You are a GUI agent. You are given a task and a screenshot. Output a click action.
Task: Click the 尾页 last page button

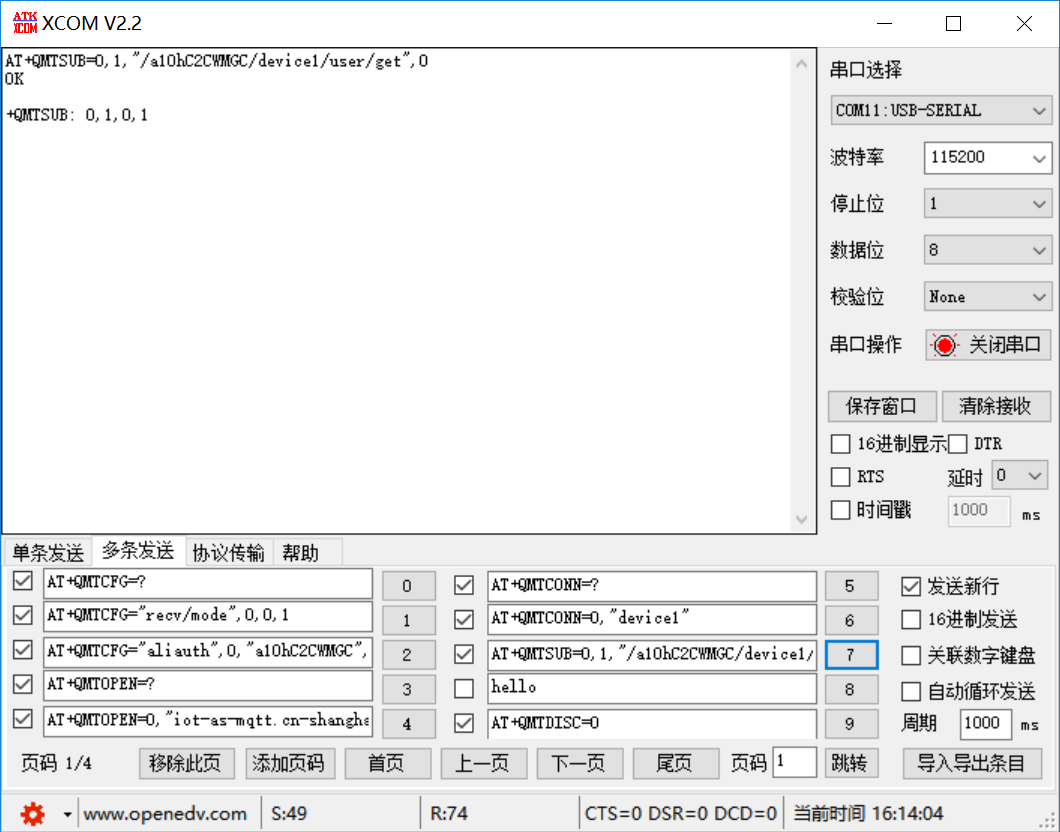click(x=676, y=762)
